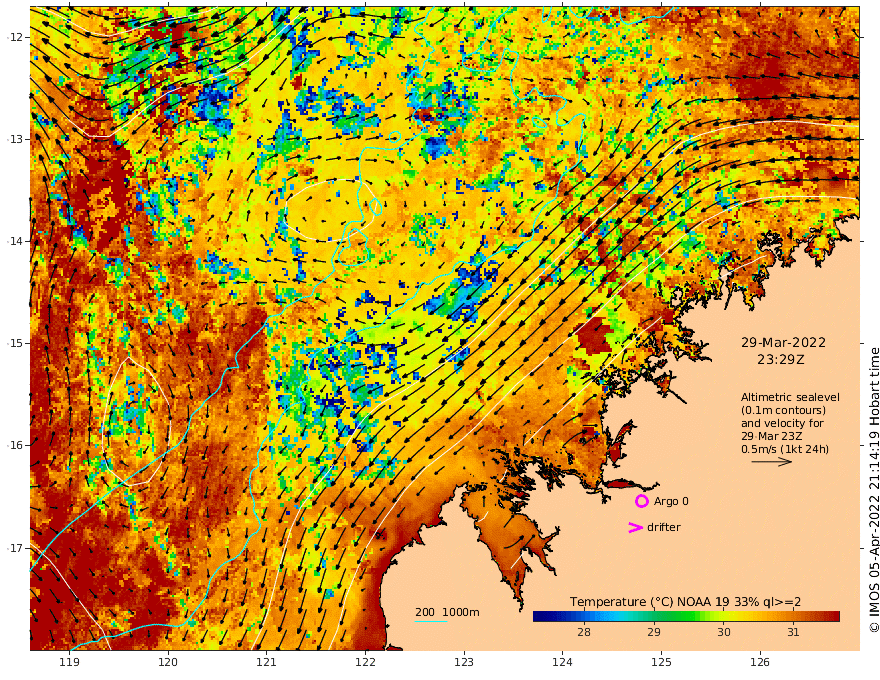Viewport: 880px width, 680px height.
Task: Click the 'drifter' legend label
Action: pos(664,527)
